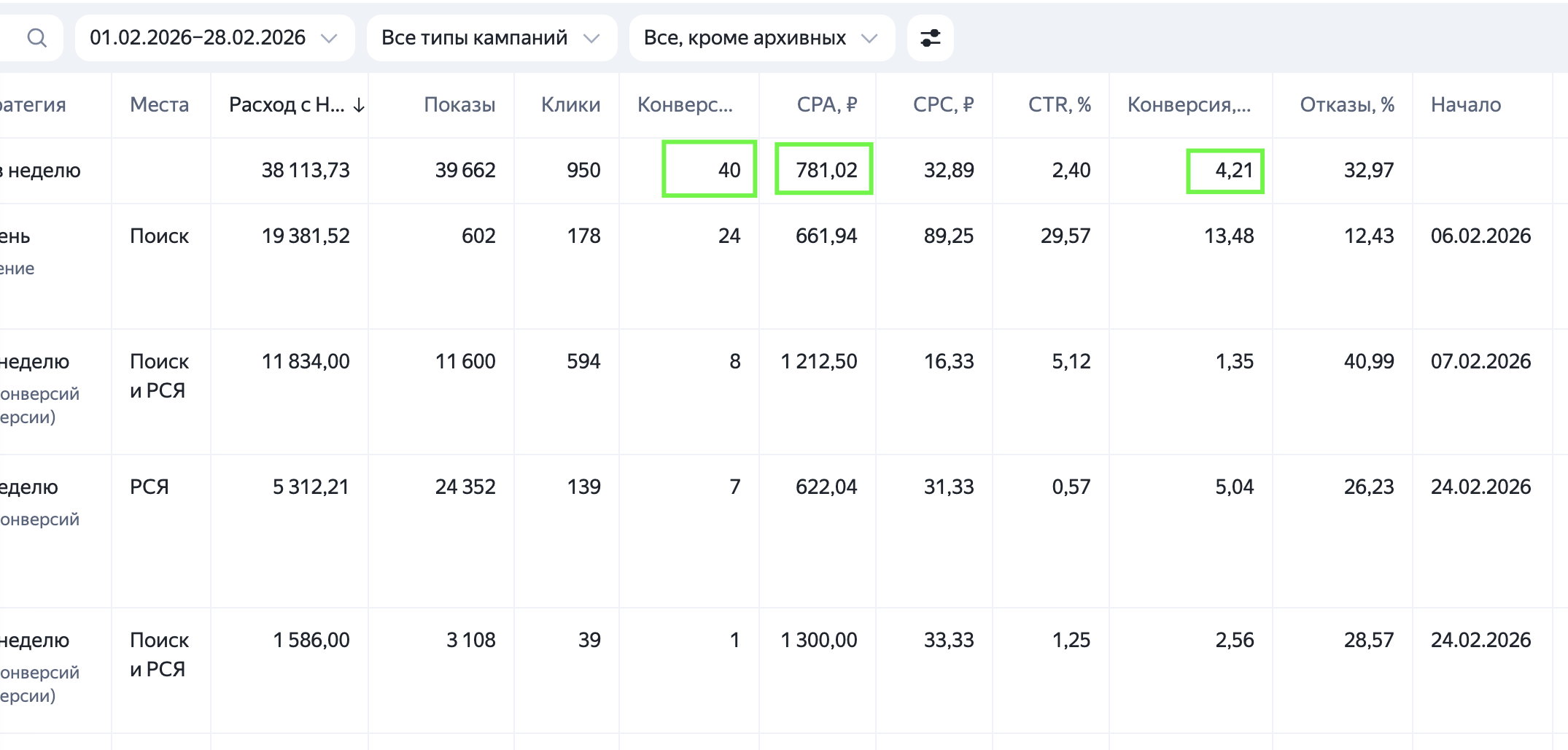Select the CTR, % column header
This screenshot has width=1568, height=750.
pos(1059,105)
